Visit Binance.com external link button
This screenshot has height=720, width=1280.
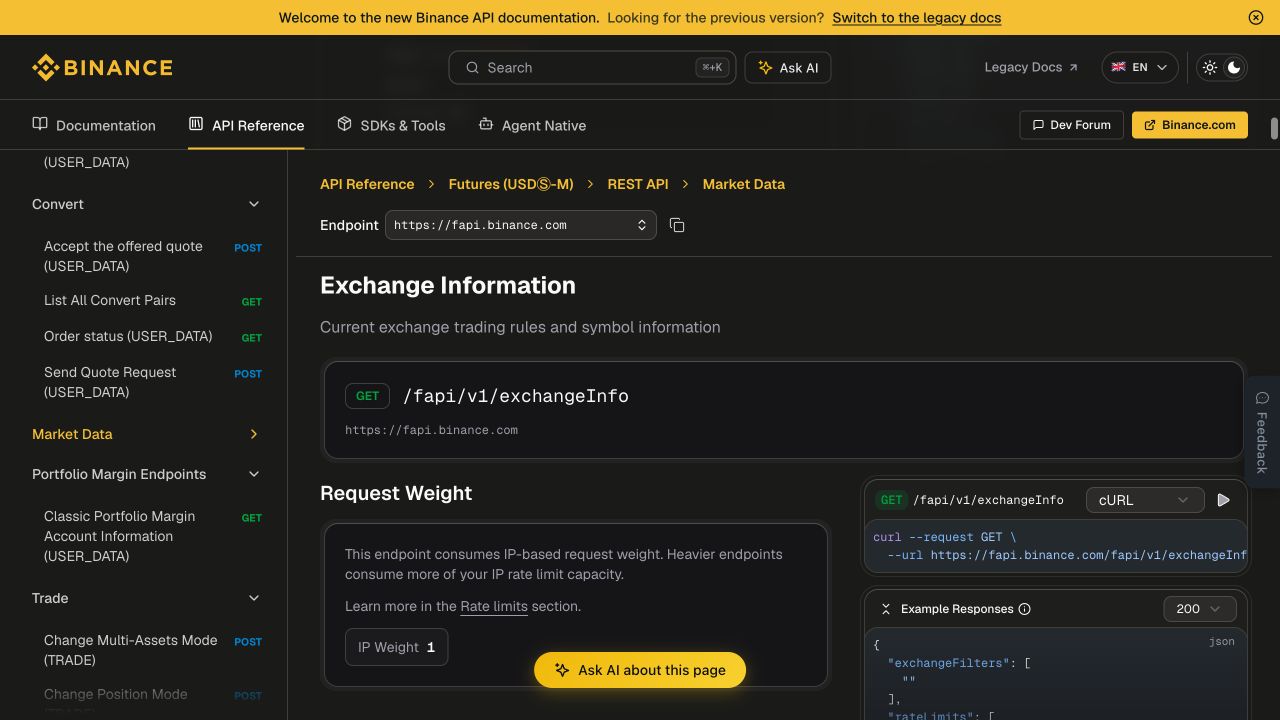pos(1190,125)
